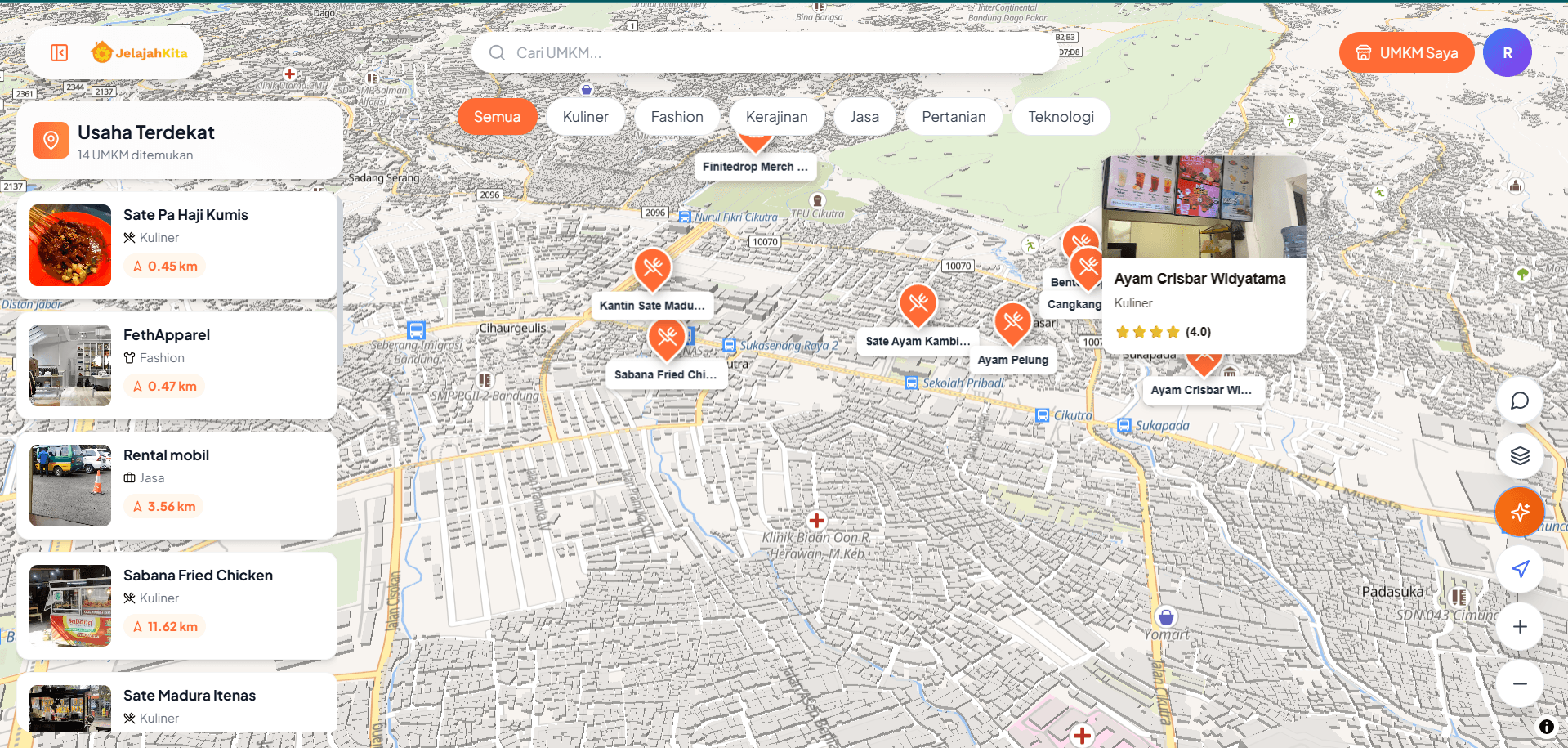This screenshot has width=1568, height=748.
Task: Click the 11.62 km distance badge
Action: 165,627
